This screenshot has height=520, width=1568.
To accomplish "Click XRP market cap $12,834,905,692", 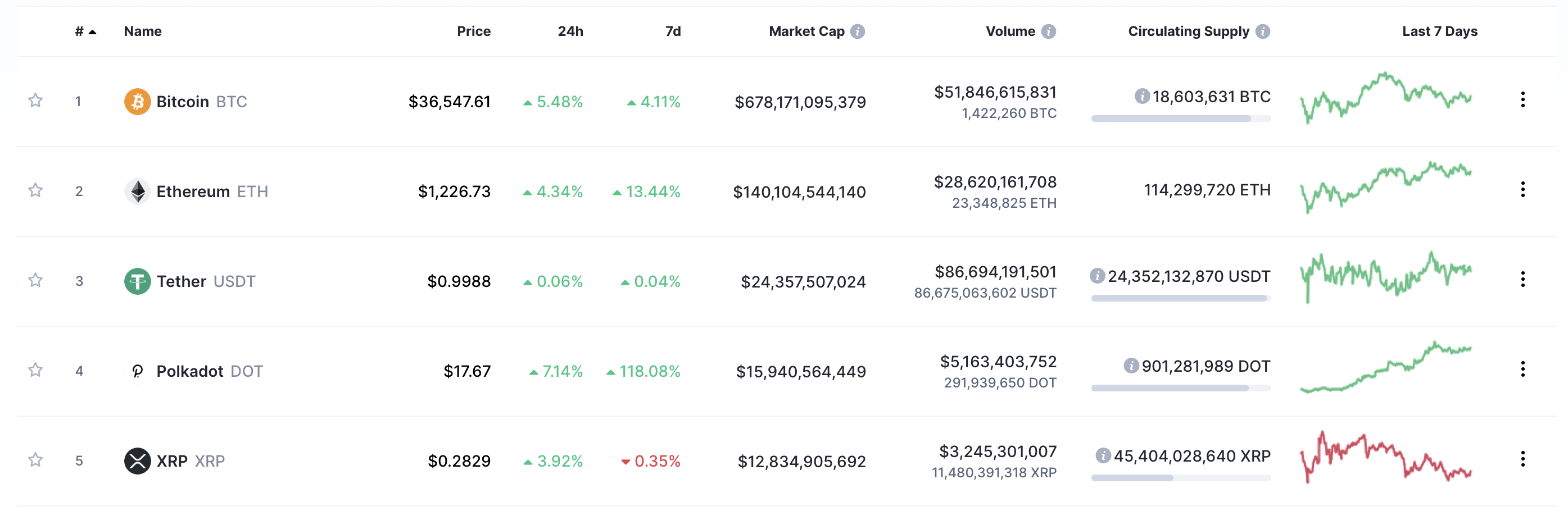I will click(801, 462).
